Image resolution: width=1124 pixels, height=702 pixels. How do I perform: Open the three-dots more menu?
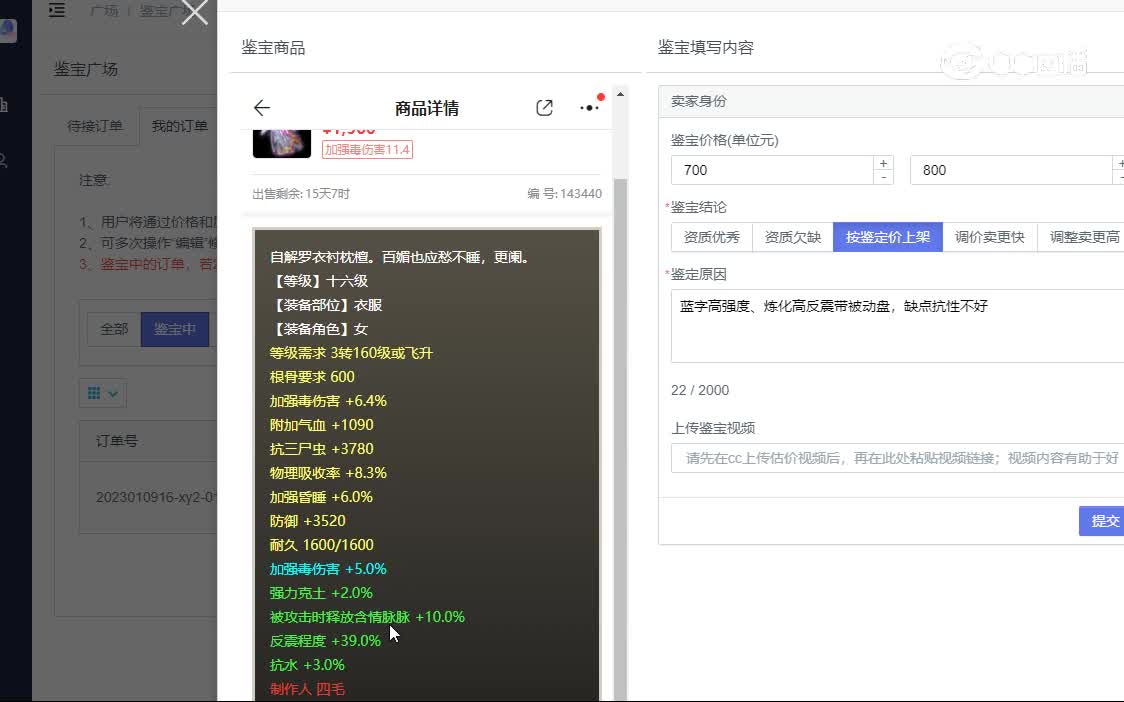(589, 108)
